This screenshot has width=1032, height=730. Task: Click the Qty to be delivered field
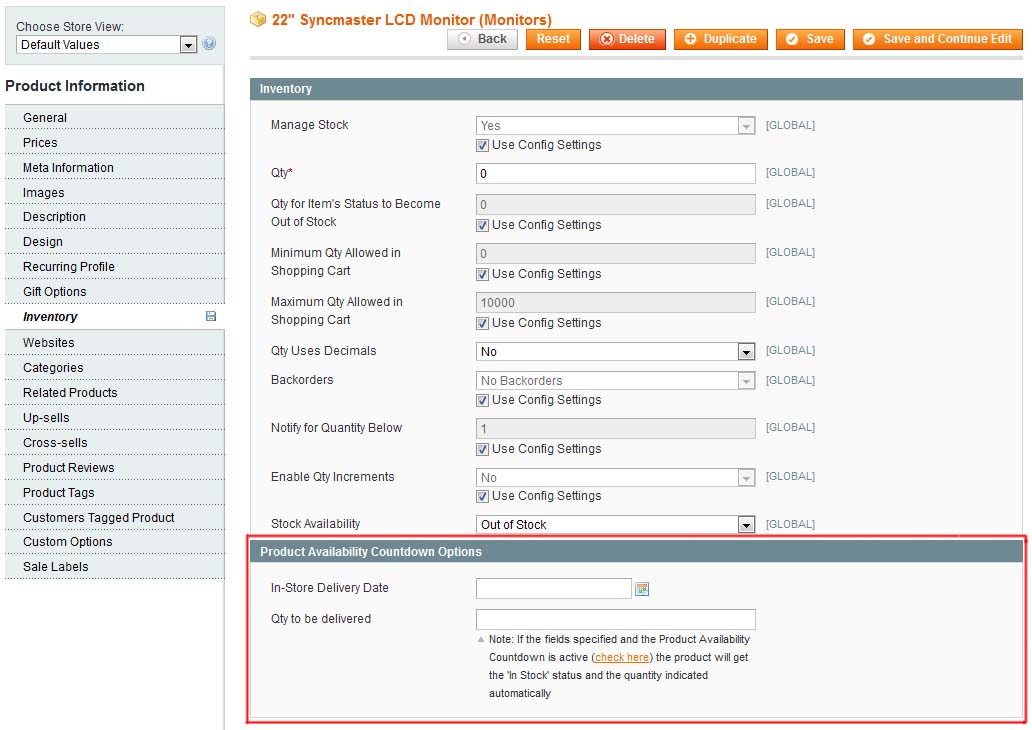click(615, 619)
